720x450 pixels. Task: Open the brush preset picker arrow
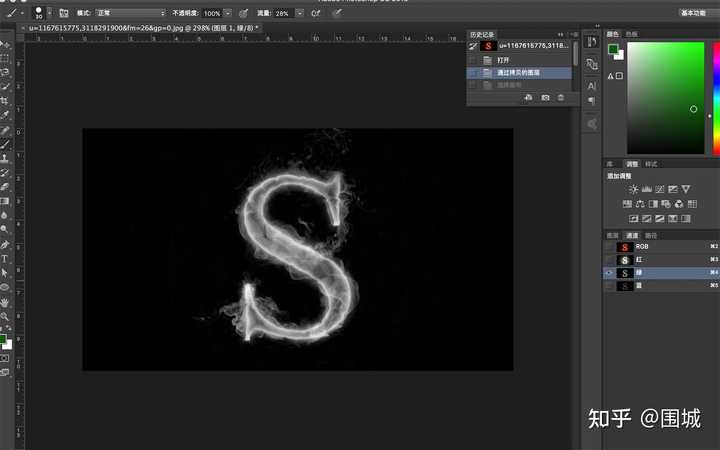(x=50, y=13)
